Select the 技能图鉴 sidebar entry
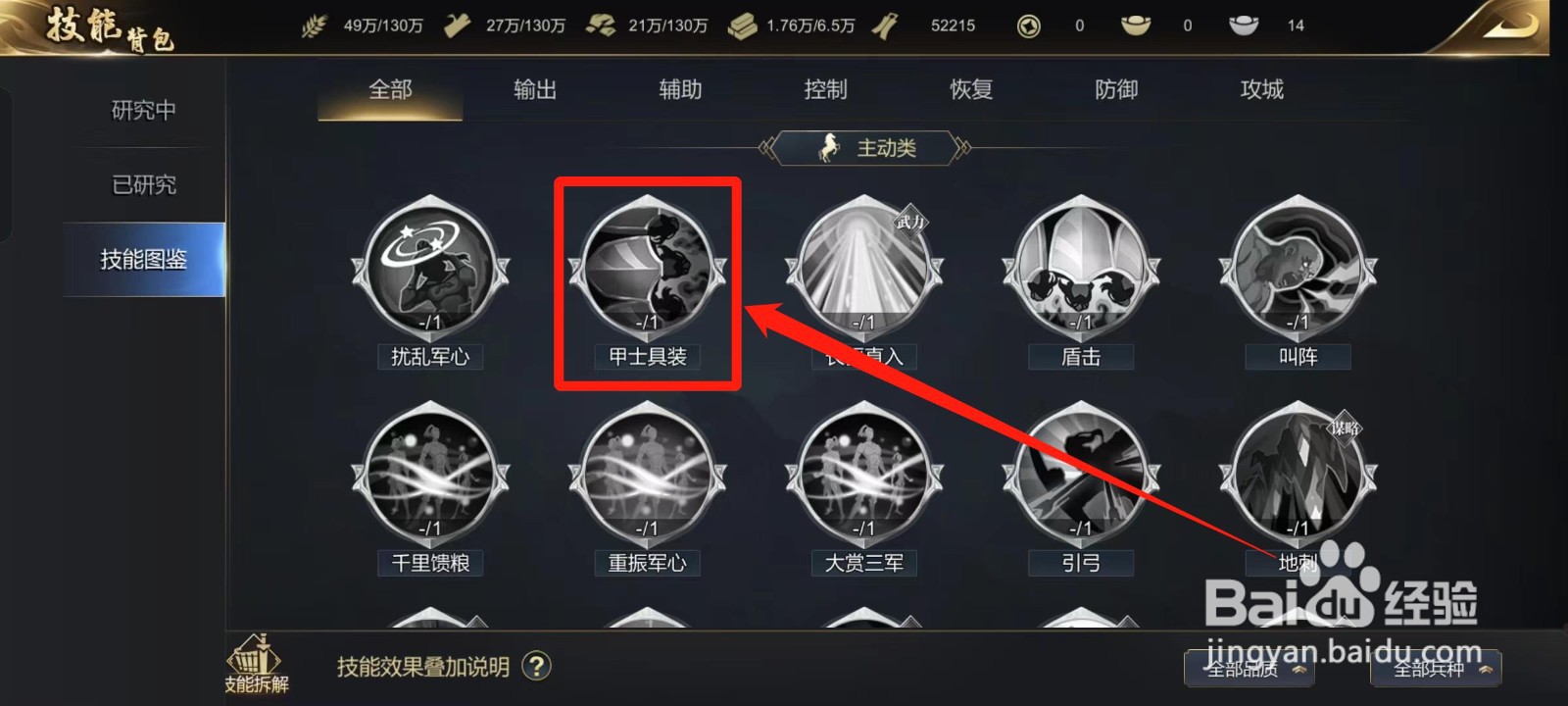This screenshot has height=706, width=1568. tap(144, 259)
